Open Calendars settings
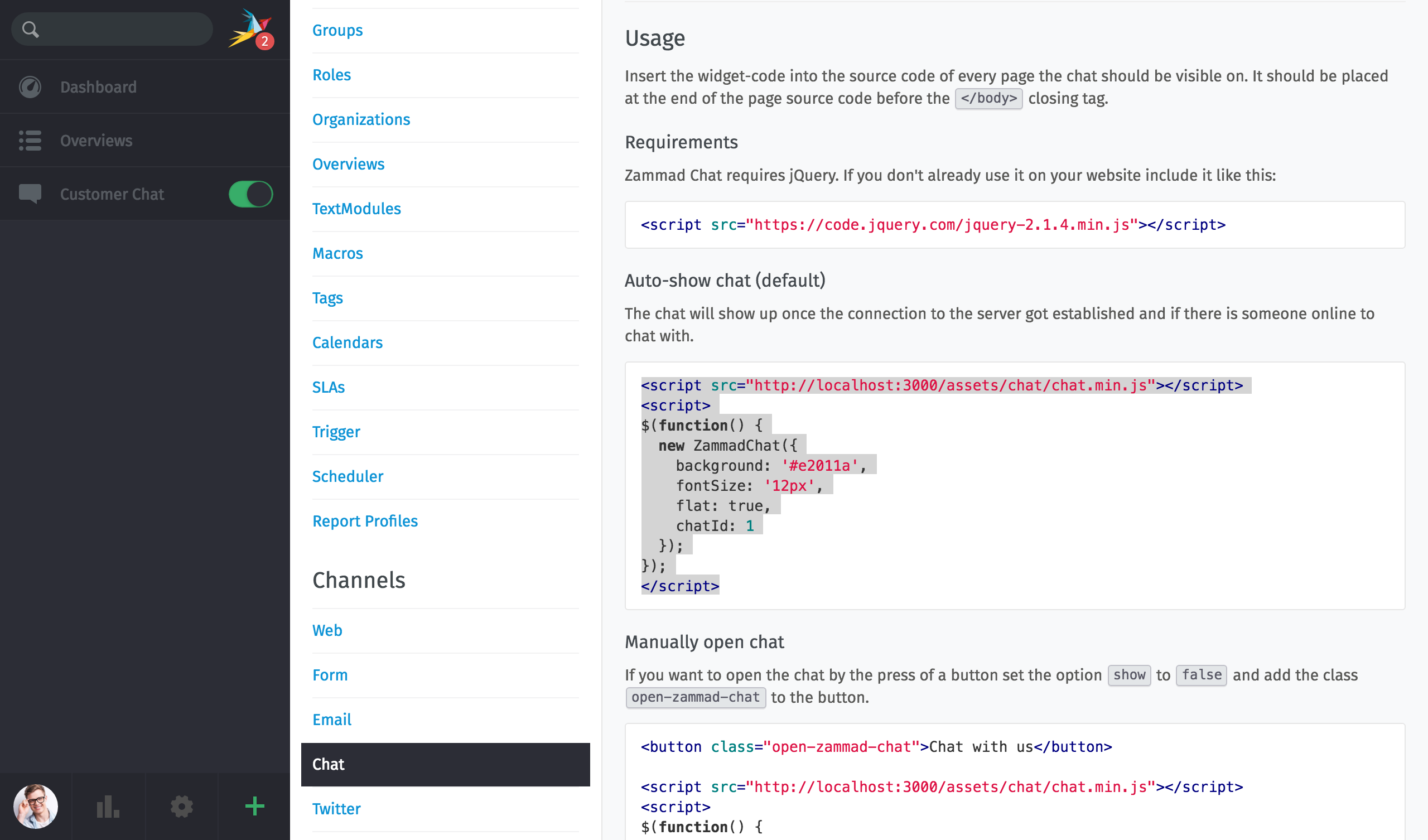Screen dimensions: 1428x840 (x=348, y=342)
